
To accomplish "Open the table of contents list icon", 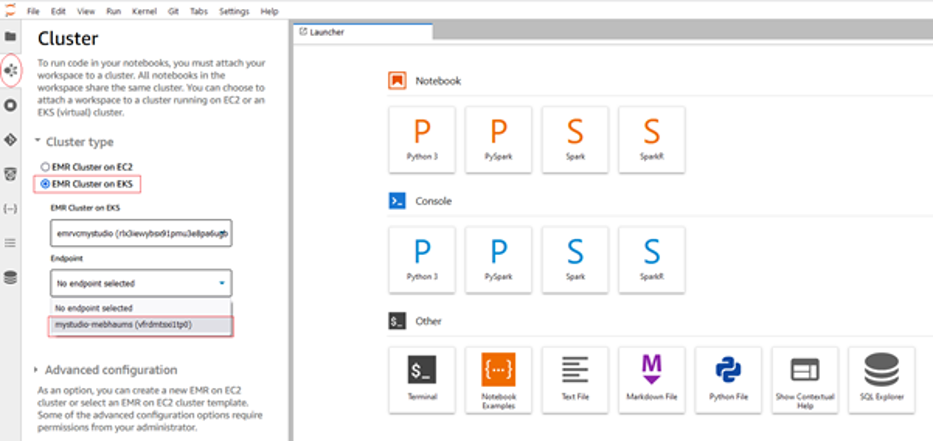I will (x=10, y=243).
